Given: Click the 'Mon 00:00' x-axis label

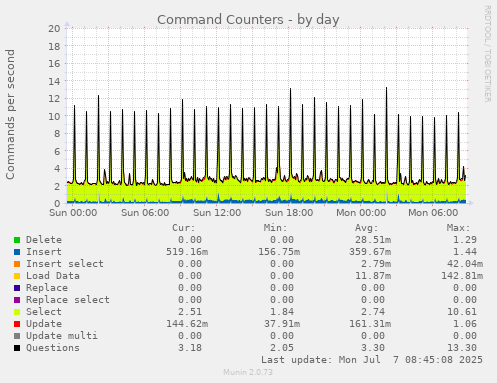Looking at the screenshot, I should (x=361, y=213).
